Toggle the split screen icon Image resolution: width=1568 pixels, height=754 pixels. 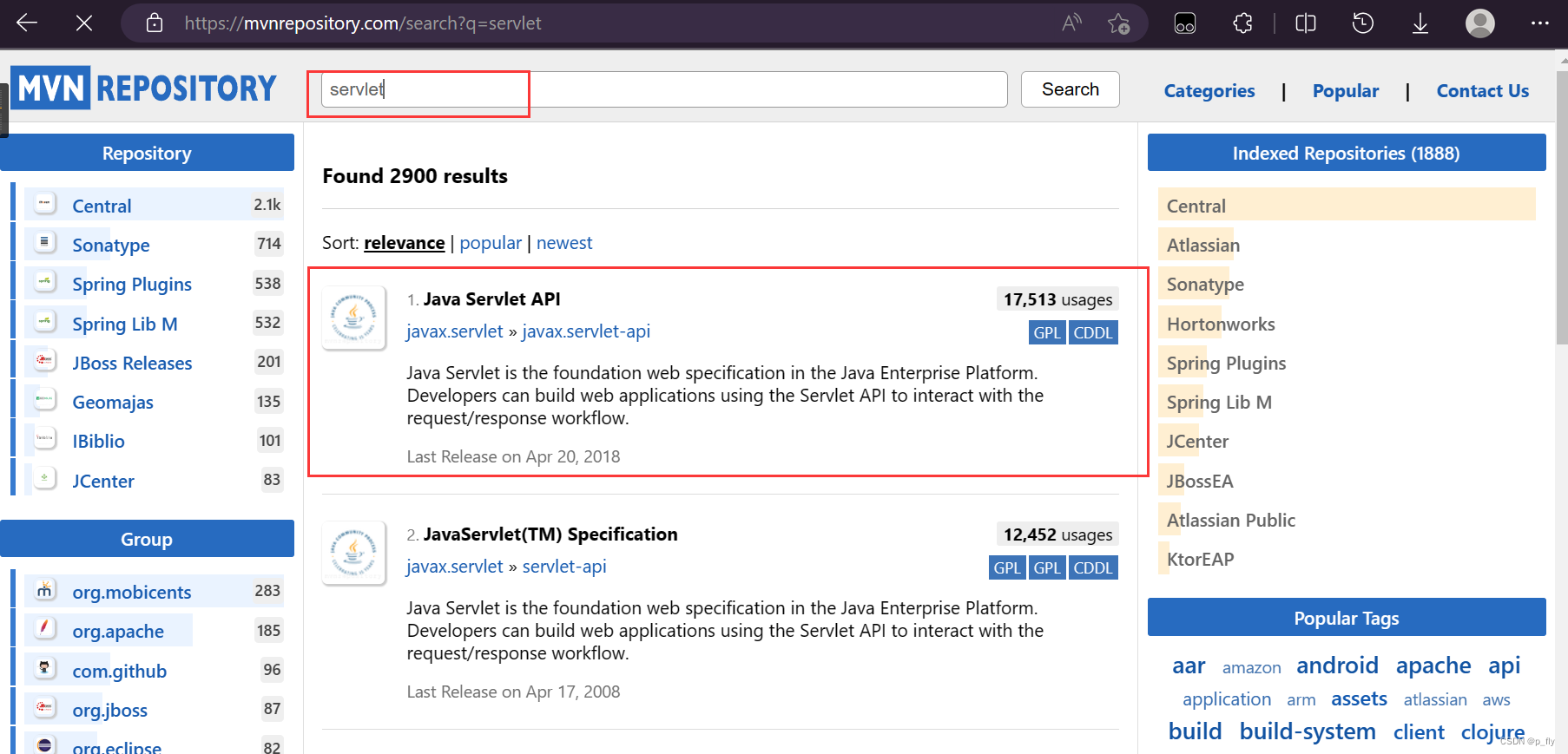(x=1306, y=23)
